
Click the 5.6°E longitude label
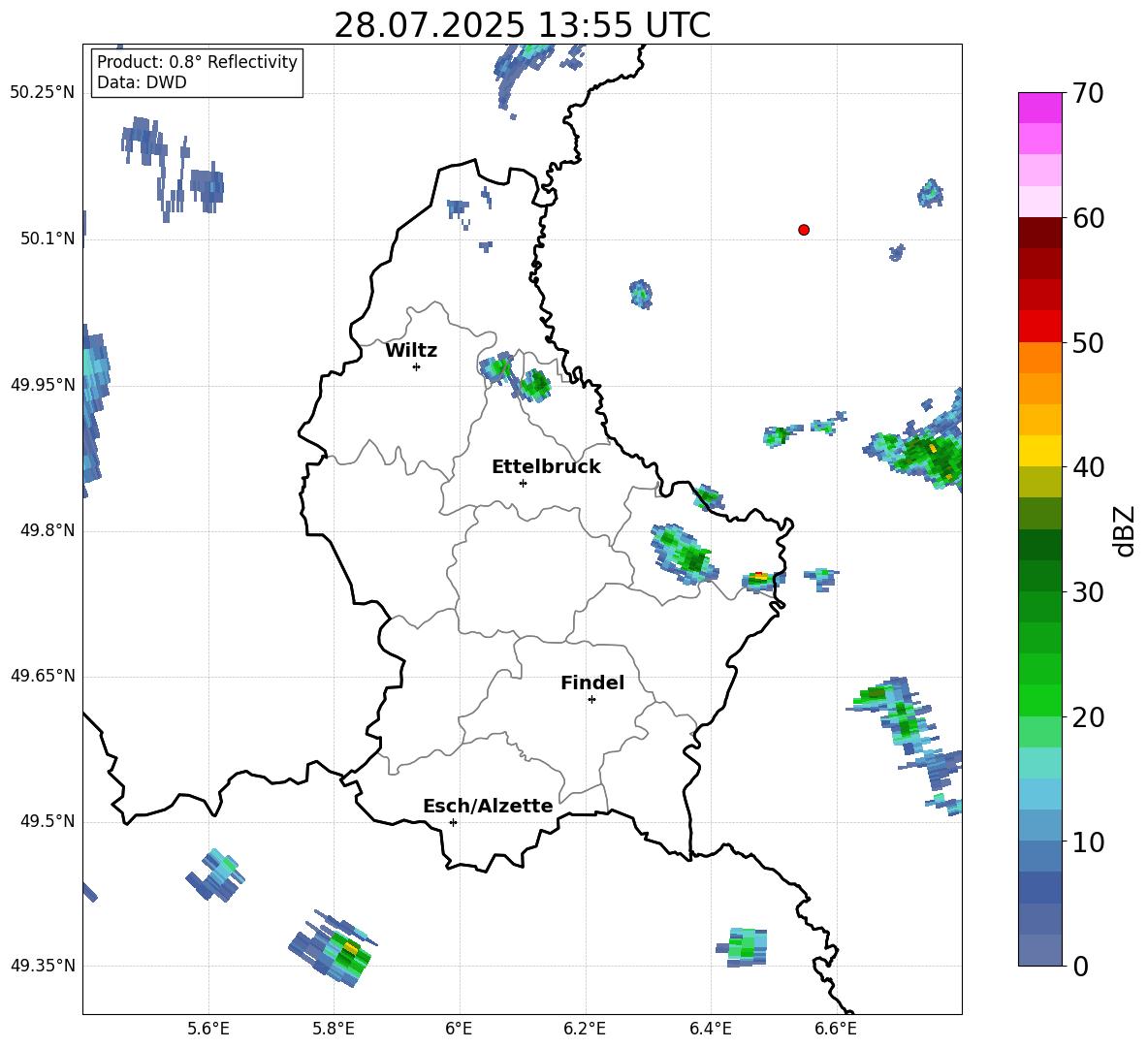click(208, 1029)
